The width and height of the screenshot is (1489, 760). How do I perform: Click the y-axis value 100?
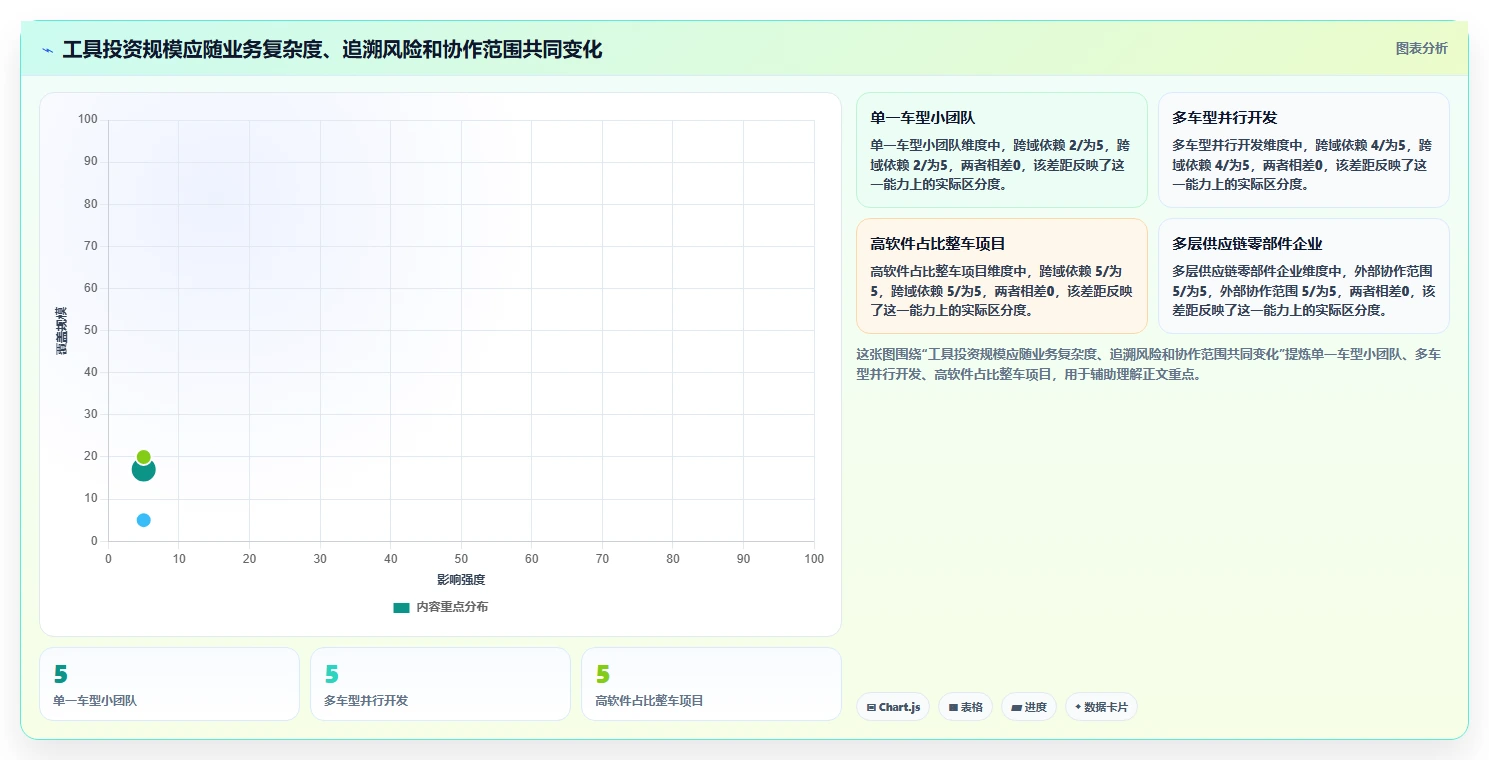click(x=87, y=120)
